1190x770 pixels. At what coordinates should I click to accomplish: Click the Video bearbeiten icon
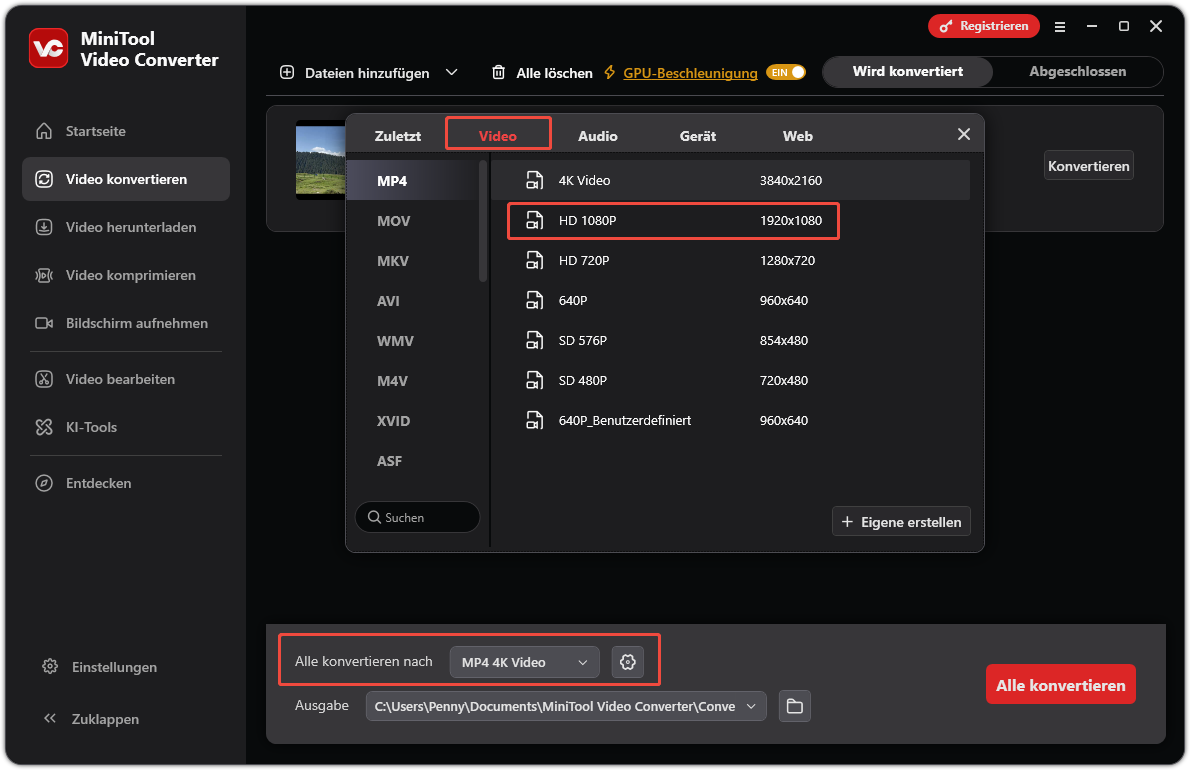[44, 379]
